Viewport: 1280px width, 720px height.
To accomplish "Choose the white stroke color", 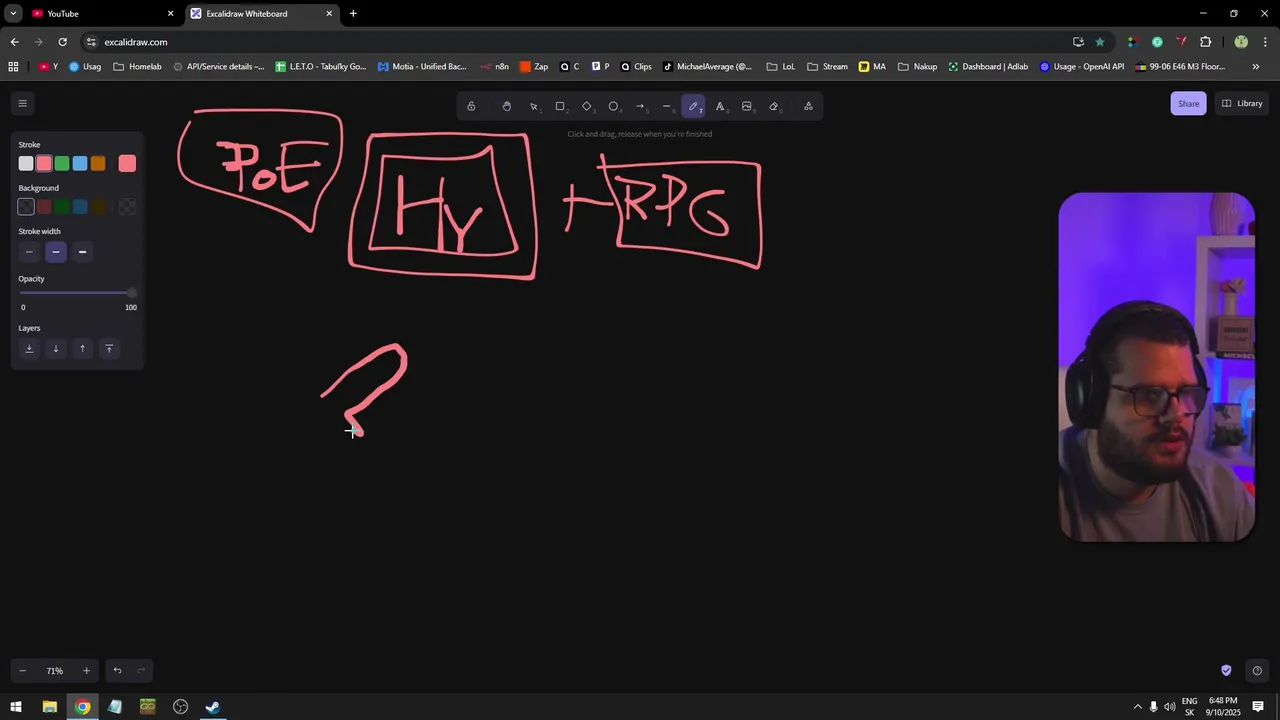I will coord(26,163).
